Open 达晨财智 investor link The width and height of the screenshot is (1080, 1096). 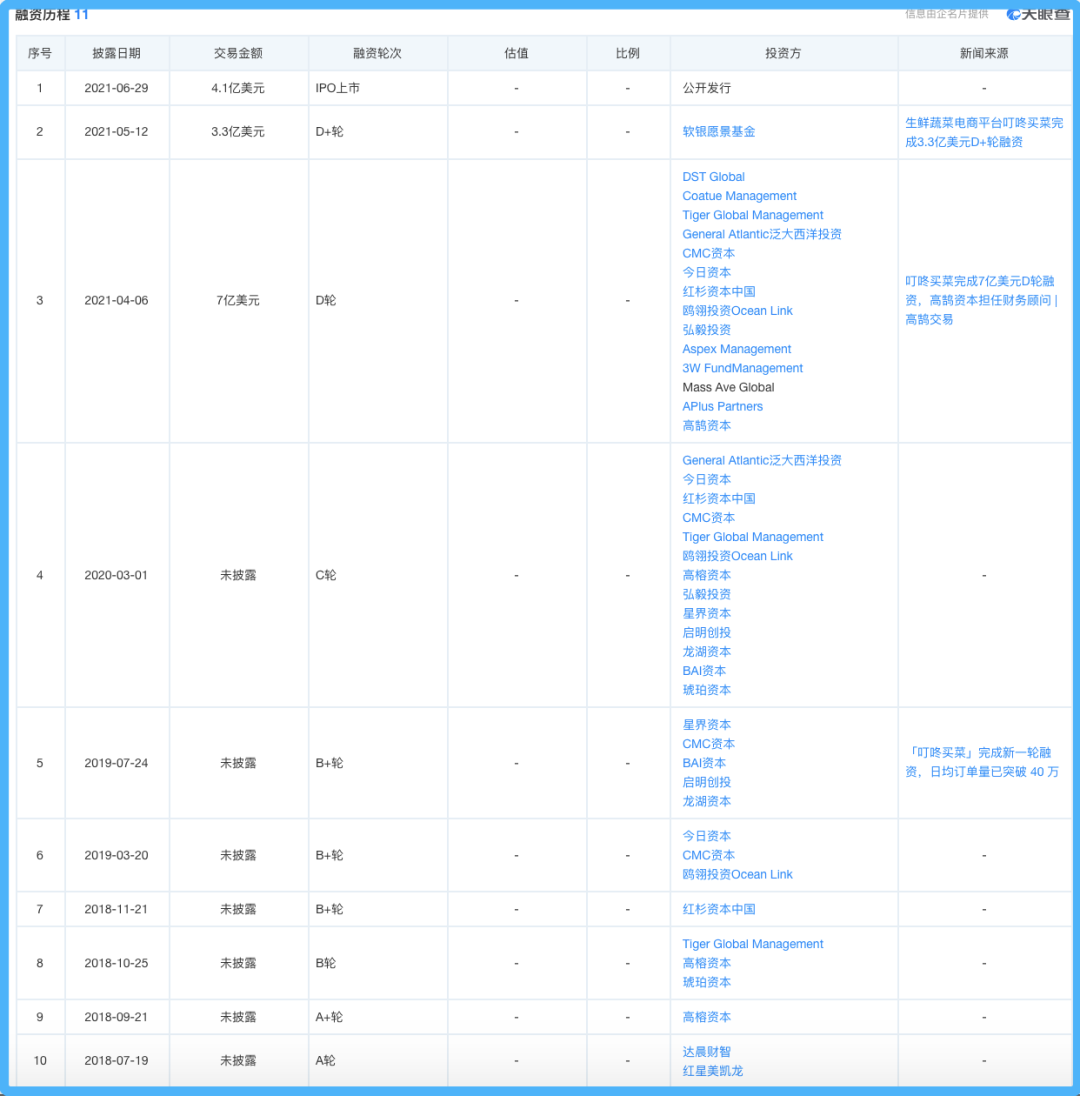(x=707, y=1051)
